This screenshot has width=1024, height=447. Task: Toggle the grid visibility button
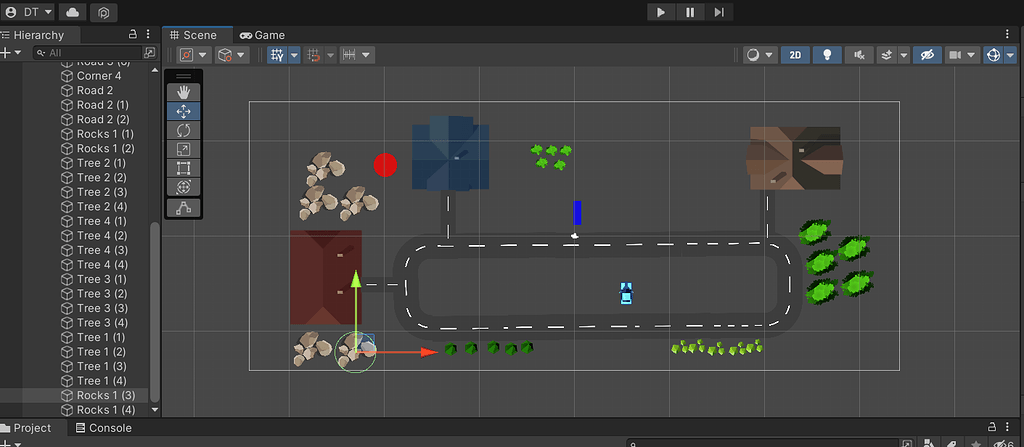click(x=277, y=56)
